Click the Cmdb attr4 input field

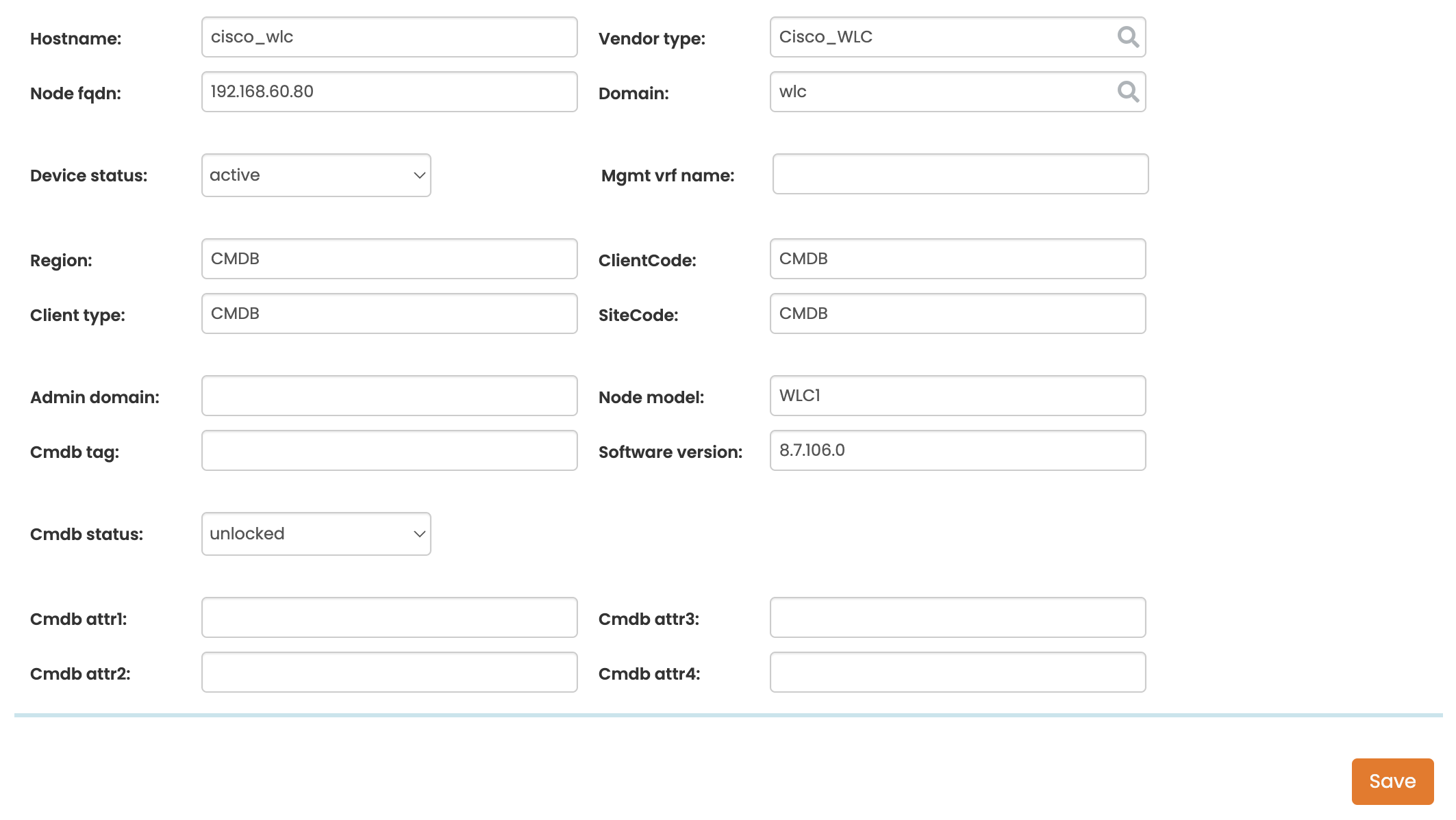[x=957, y=672]
